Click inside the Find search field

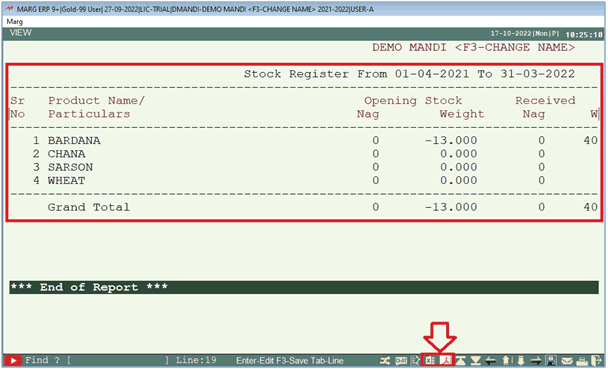point(117,360)
